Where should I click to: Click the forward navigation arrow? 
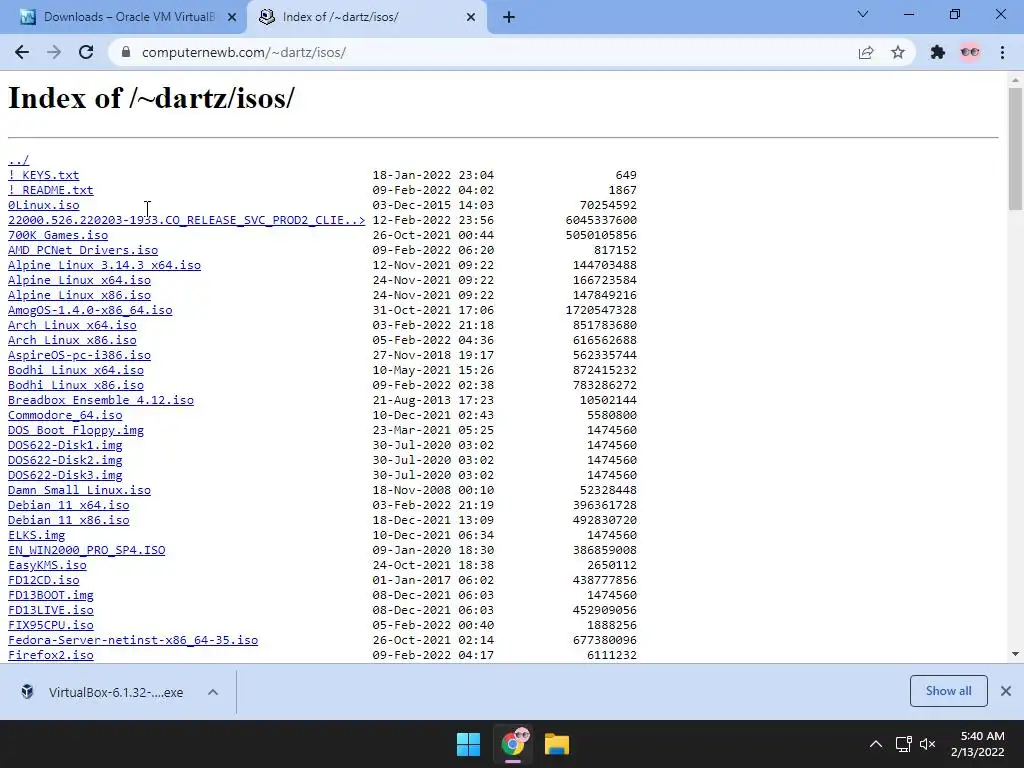pyautogui.click(x=54, y=52)
